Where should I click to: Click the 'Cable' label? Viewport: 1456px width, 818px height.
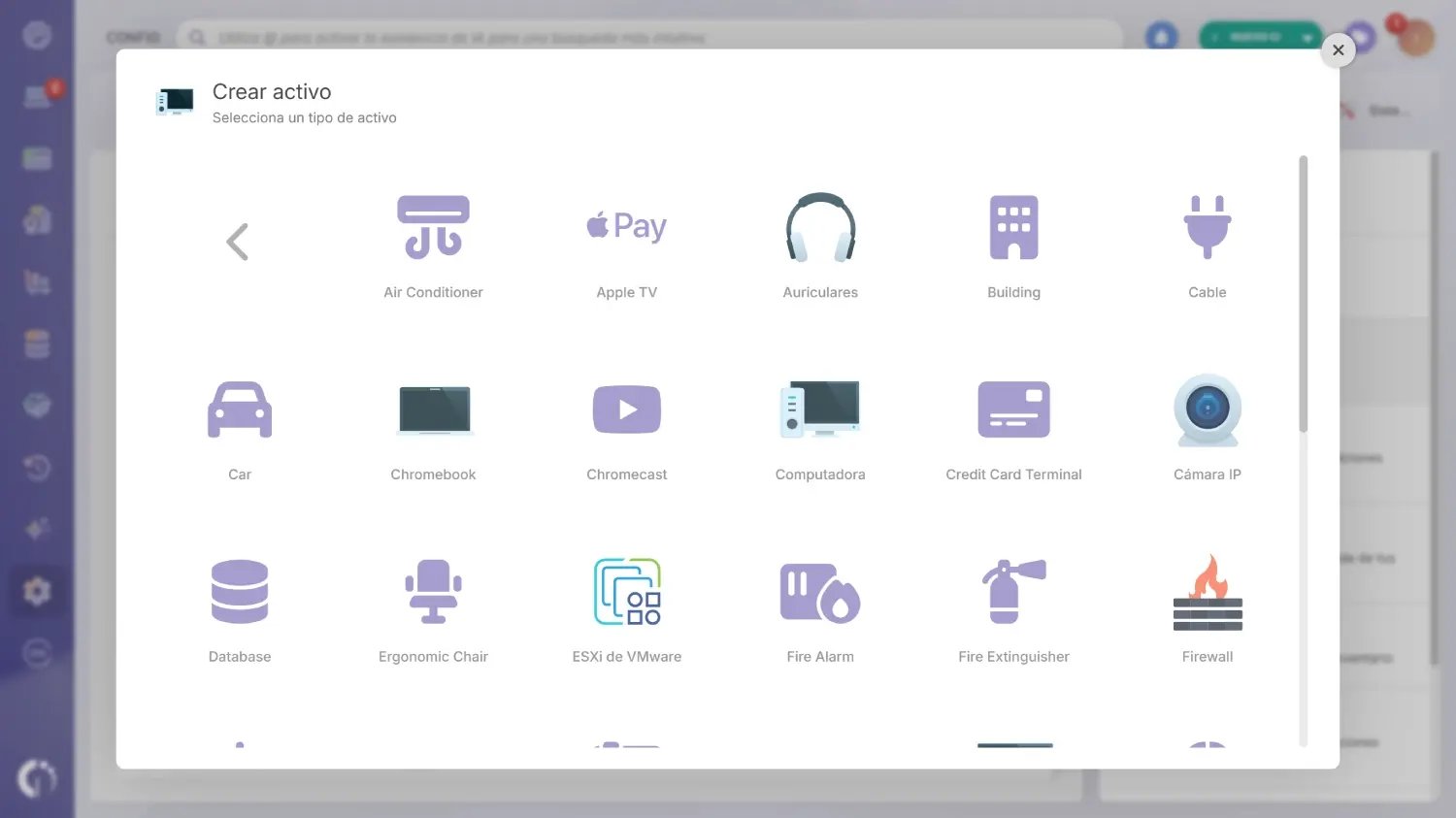[x=1208, y=292]
